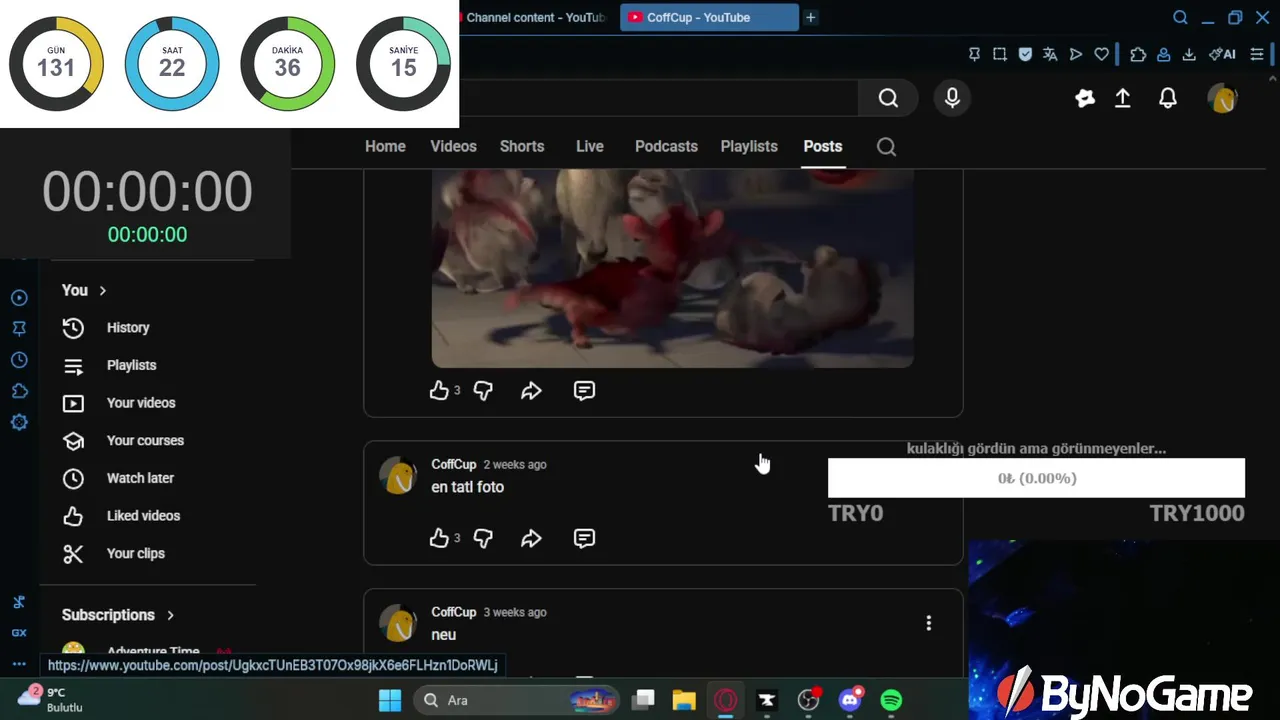The image size is (1280, 720).
Task: Open browser sidebar settings gear icon
Action: pos(19,422)
